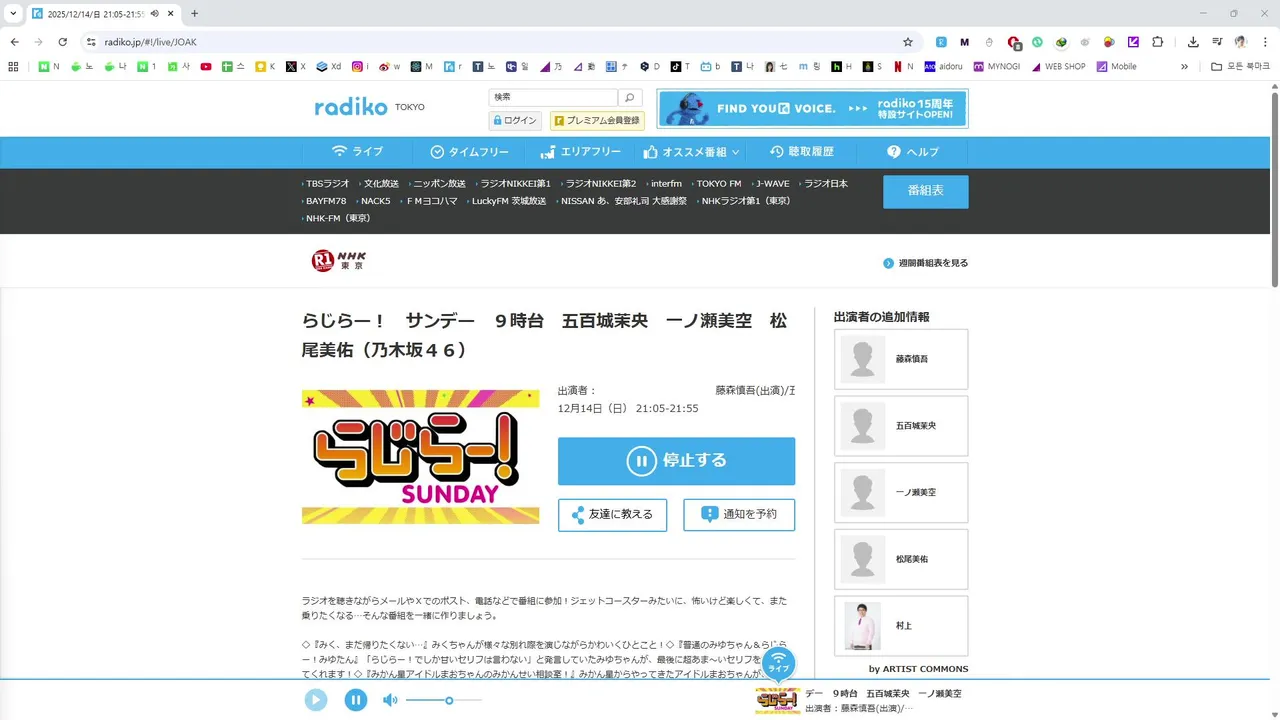This screenshot has height=720, width=1280.
Task: Open the Mobile bookmark
Action: 1117,67
